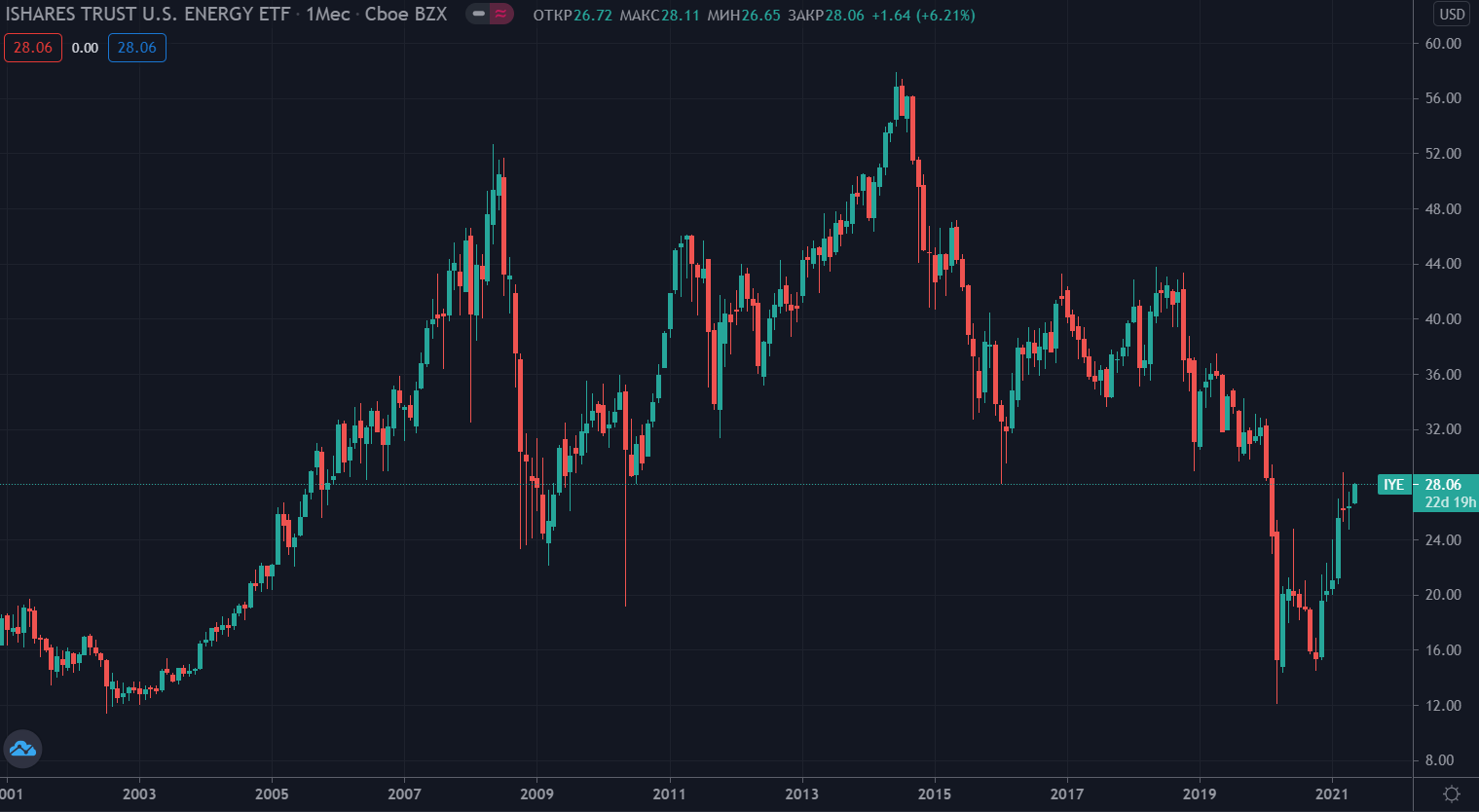Click the 56.00 price axis label
Viewport: 1479px width, 812px height.
pyautogui.click(x=1443, y=98)
